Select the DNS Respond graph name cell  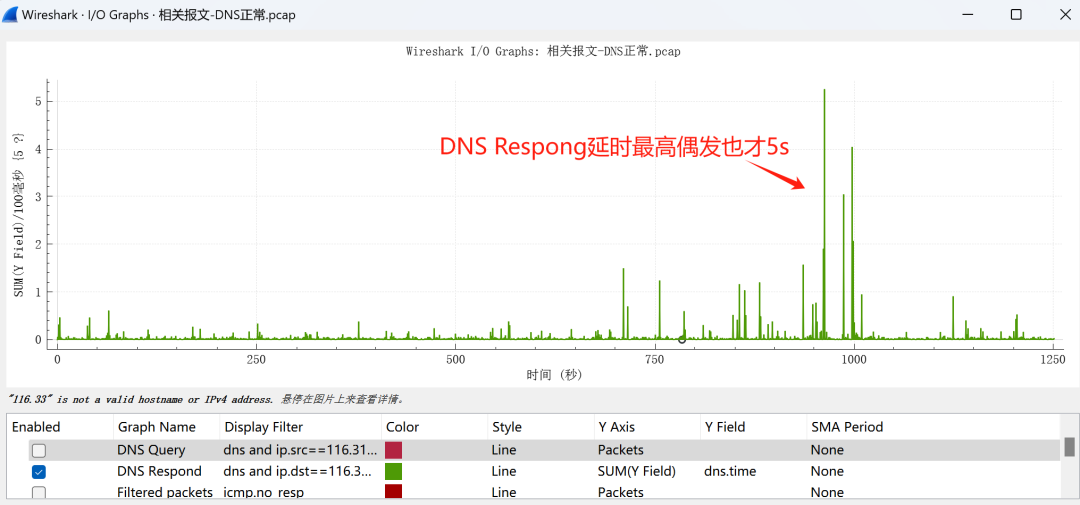pos(159,471)
